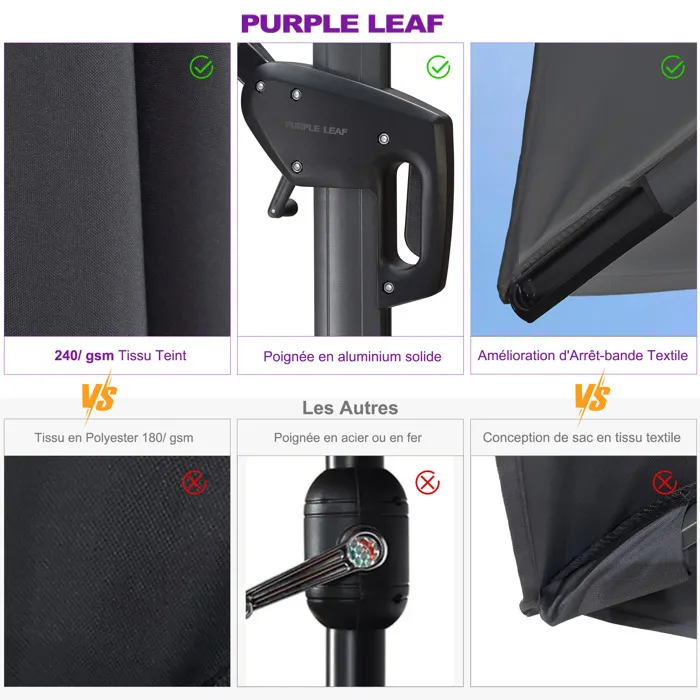Click 'Conception de sac en tissu textile' label

(x=582, y=438)
